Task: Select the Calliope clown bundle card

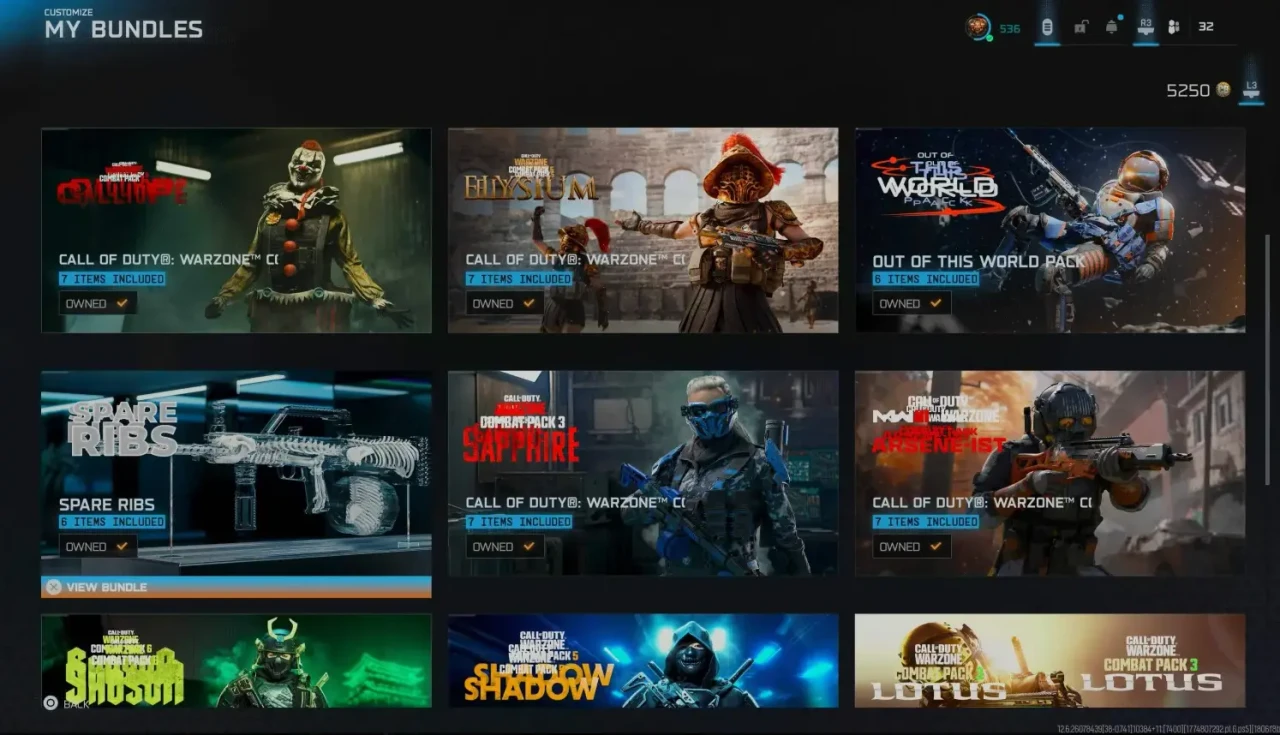Action: pos(236,230)
